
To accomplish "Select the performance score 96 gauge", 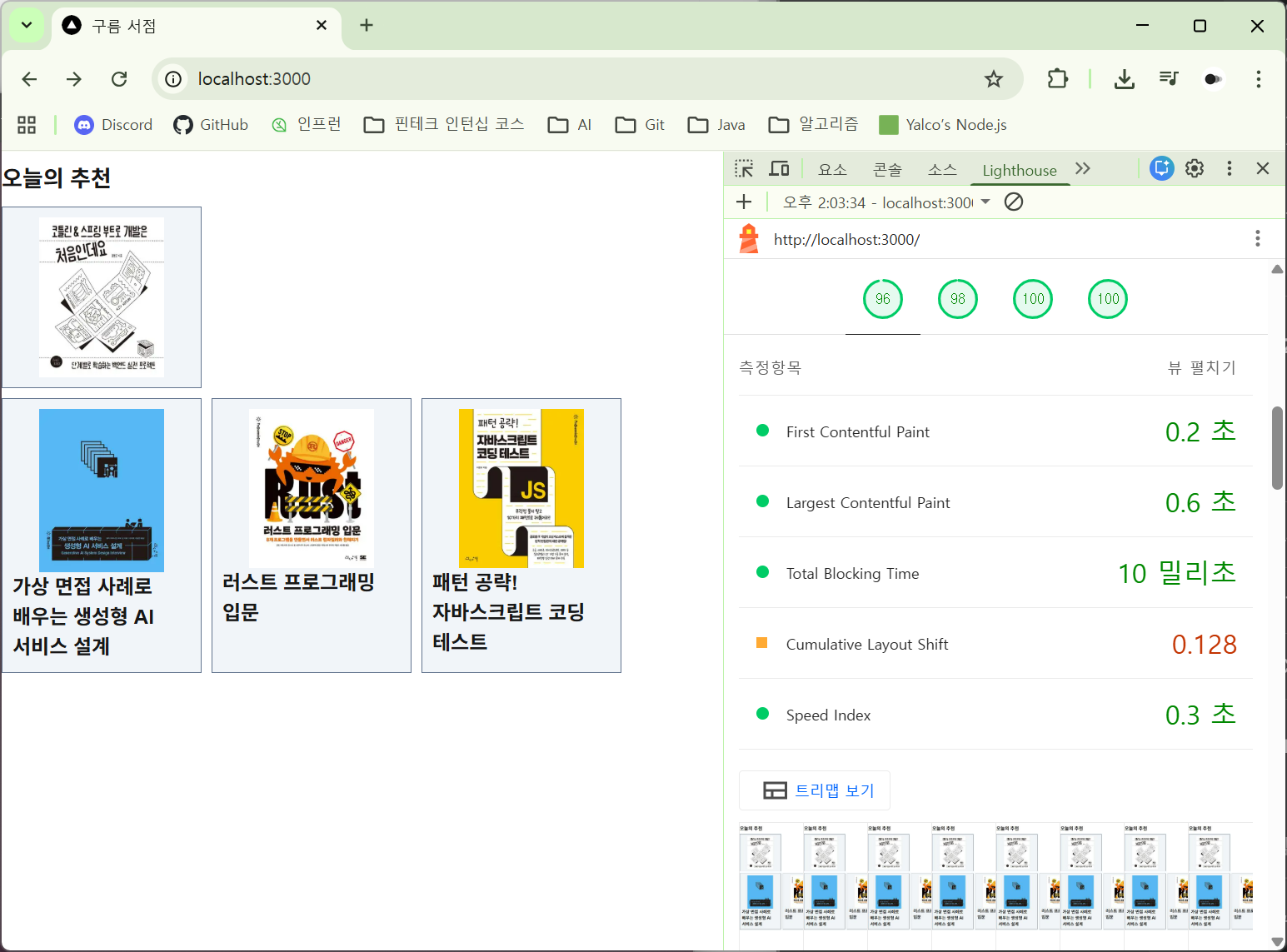I will pos(882,299).
